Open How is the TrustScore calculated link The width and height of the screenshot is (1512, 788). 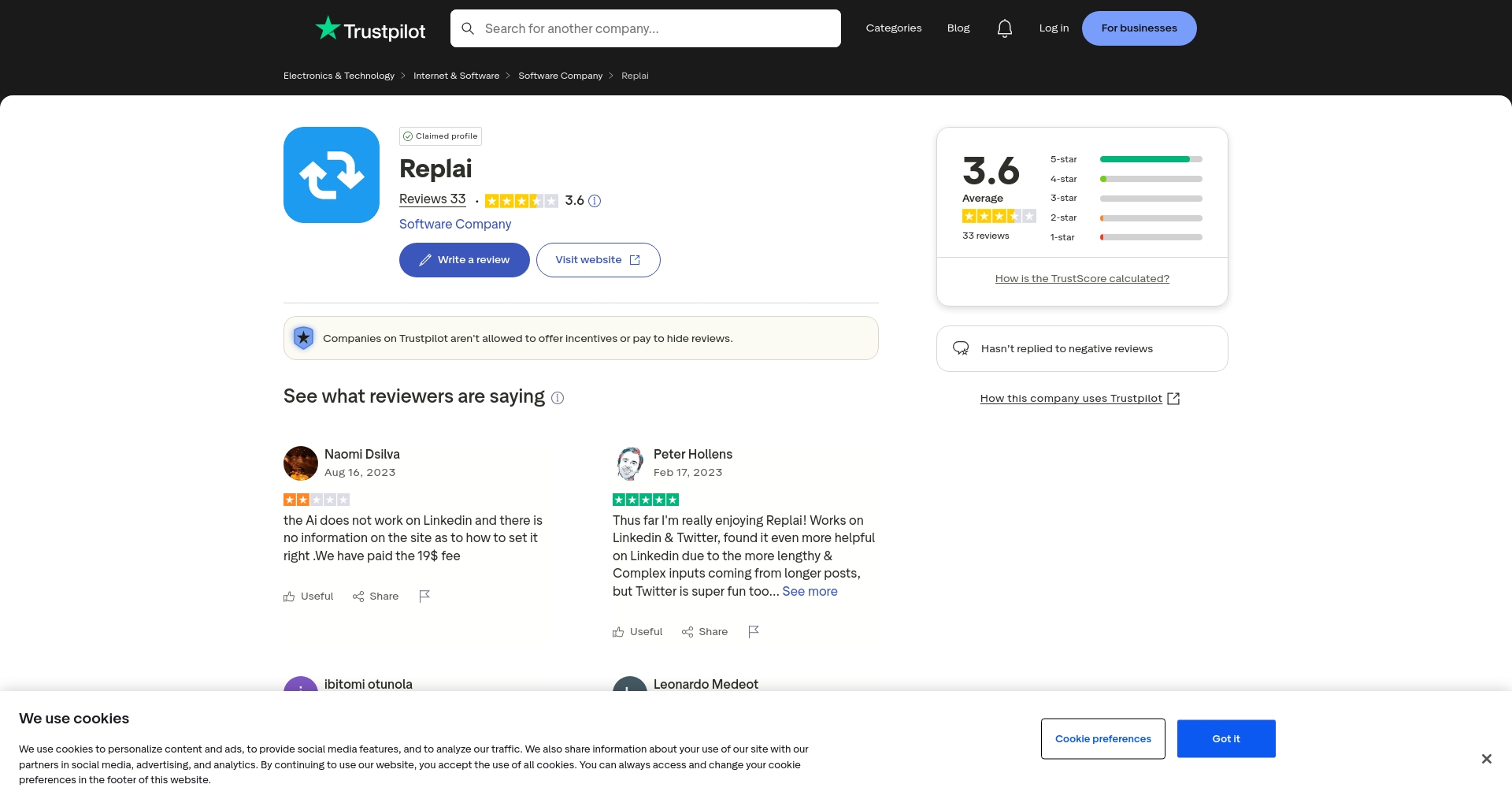coord(1081,279)
